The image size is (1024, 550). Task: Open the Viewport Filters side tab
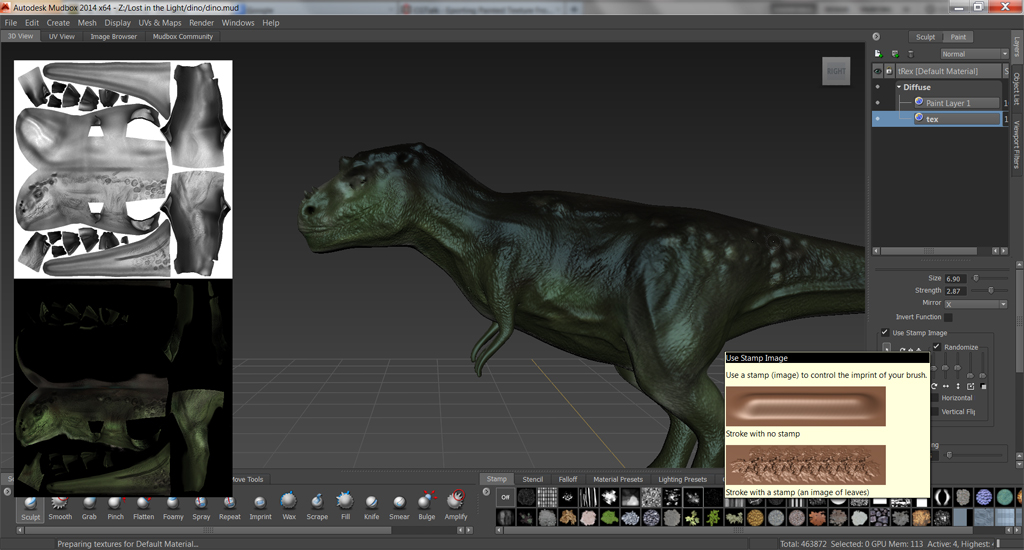1017,145
